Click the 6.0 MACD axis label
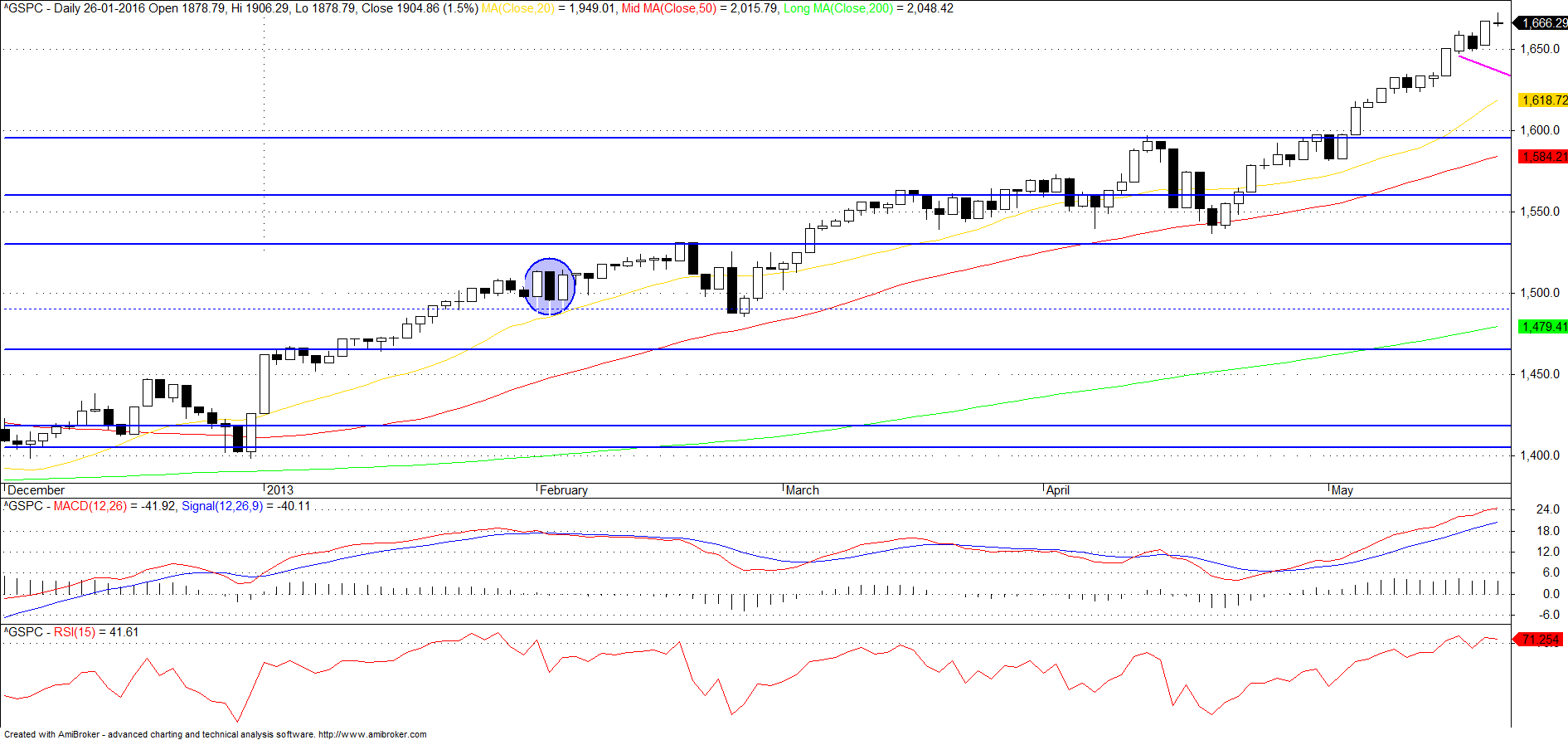The image size is (1568, 740). click(x=1551, y=572)
